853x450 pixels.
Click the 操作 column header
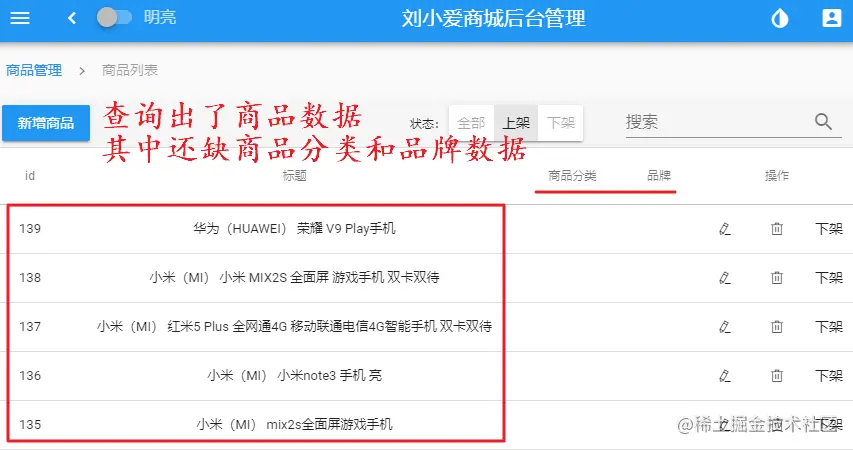[x=777, y=176]
